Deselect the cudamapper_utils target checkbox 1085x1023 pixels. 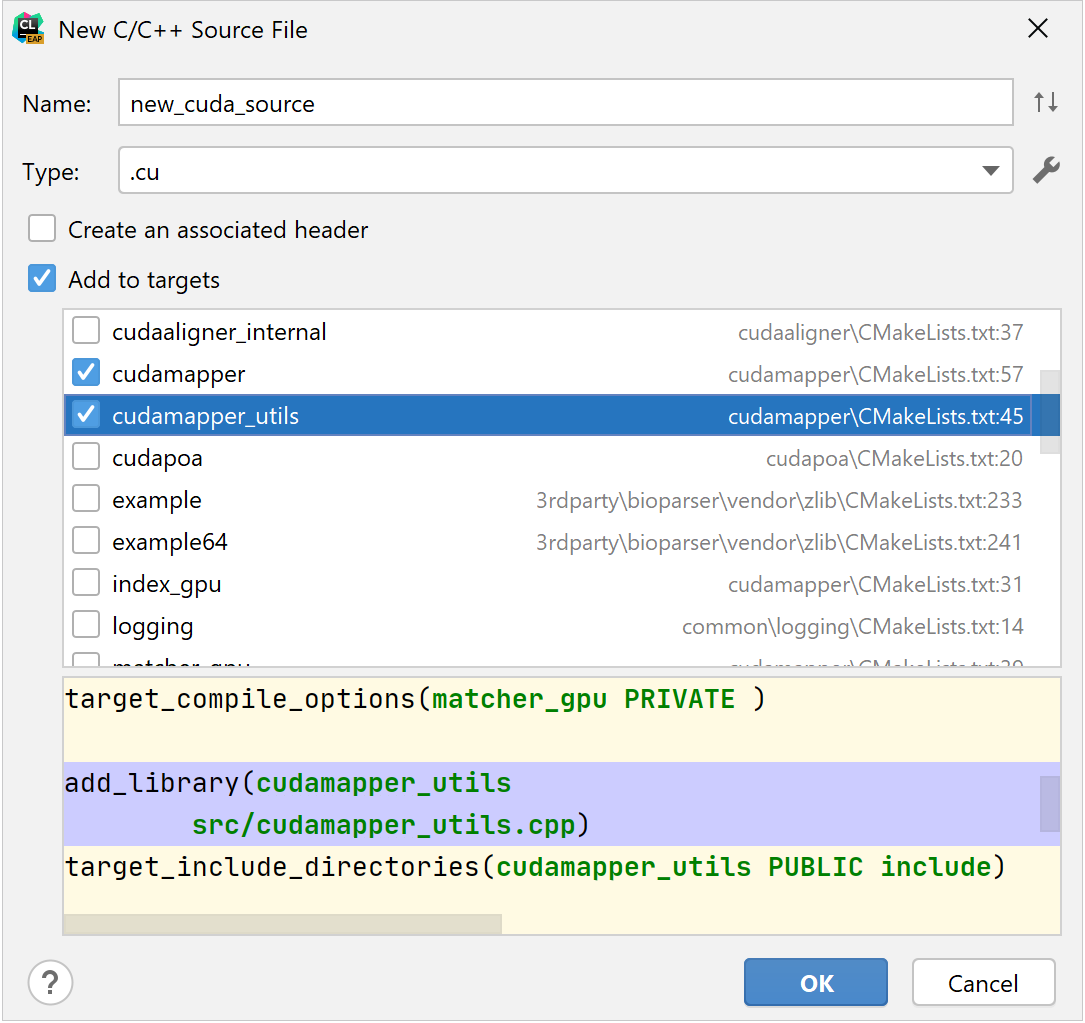click(x=86, y=414)
